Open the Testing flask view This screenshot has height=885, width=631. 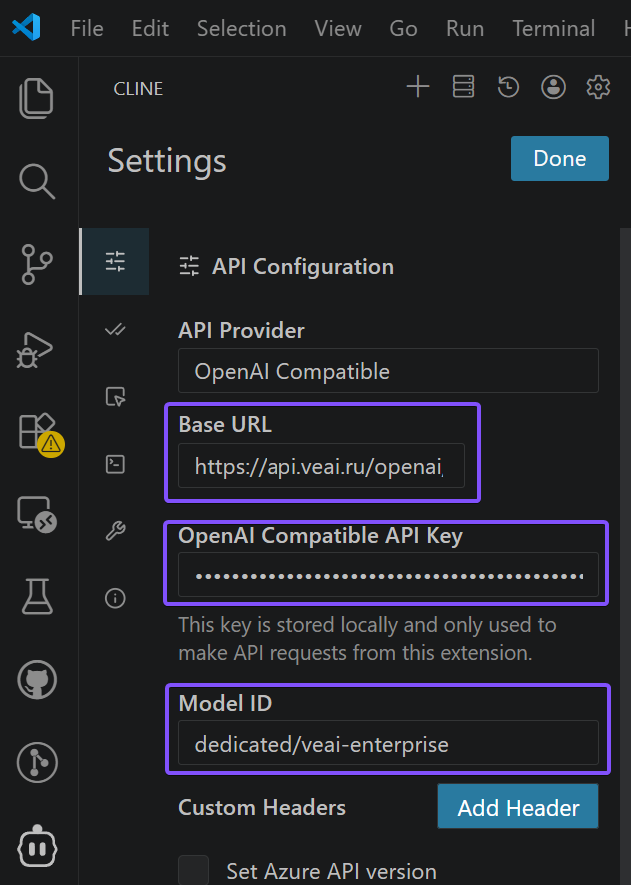[37, 596]
